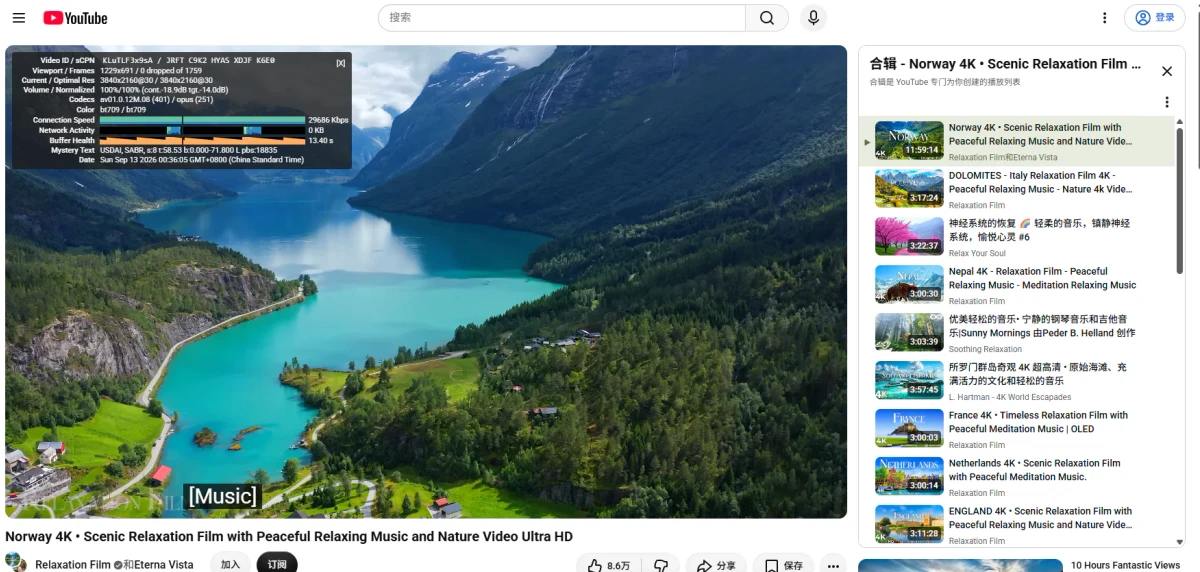Image resolution: width=1200 pixels, height=572 pixels.
Task: Click the sign-in button with person icon
Action: pos(1155,18)
